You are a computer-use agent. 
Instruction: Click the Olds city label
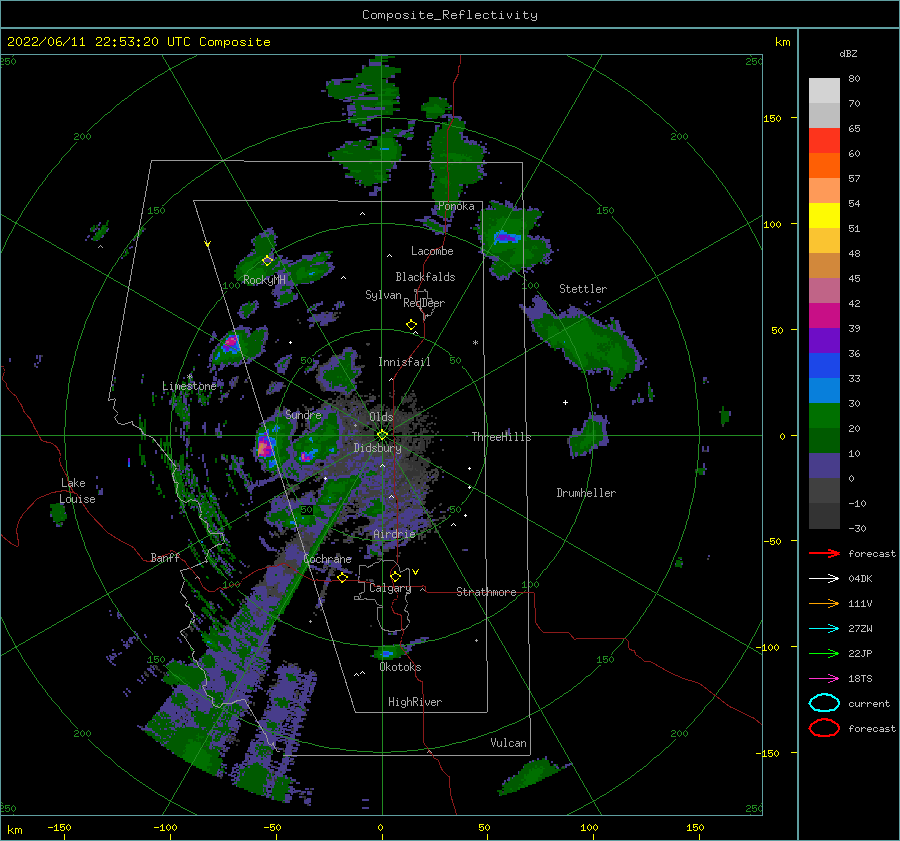tap(381, 417)
